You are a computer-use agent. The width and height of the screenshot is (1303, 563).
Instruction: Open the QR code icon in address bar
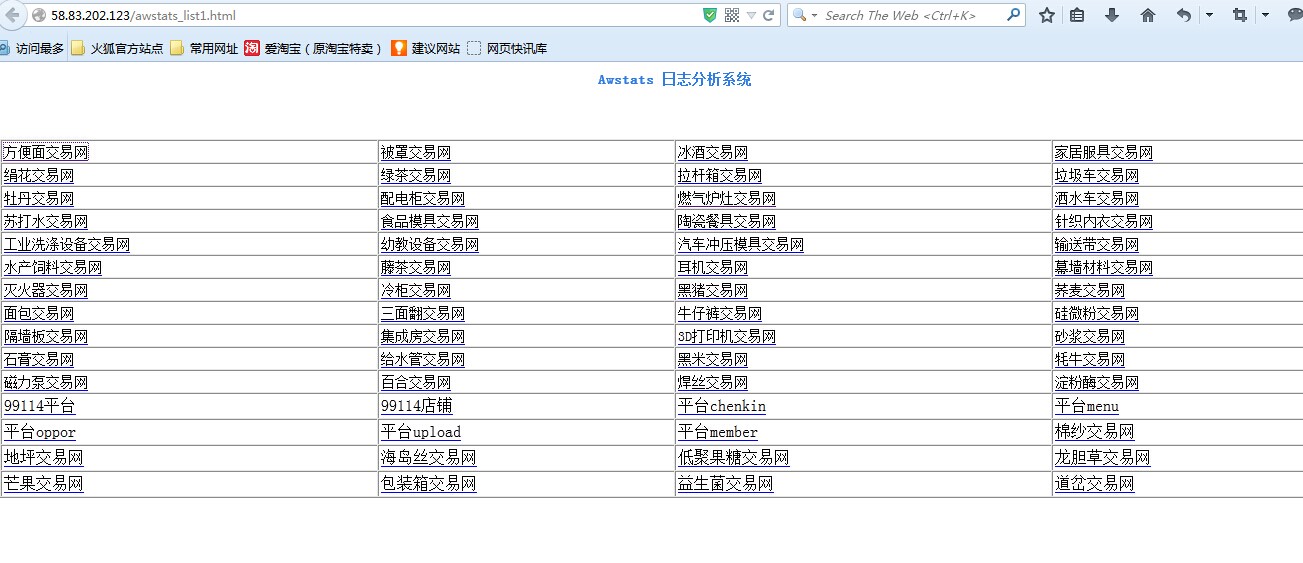pos(732,15)
